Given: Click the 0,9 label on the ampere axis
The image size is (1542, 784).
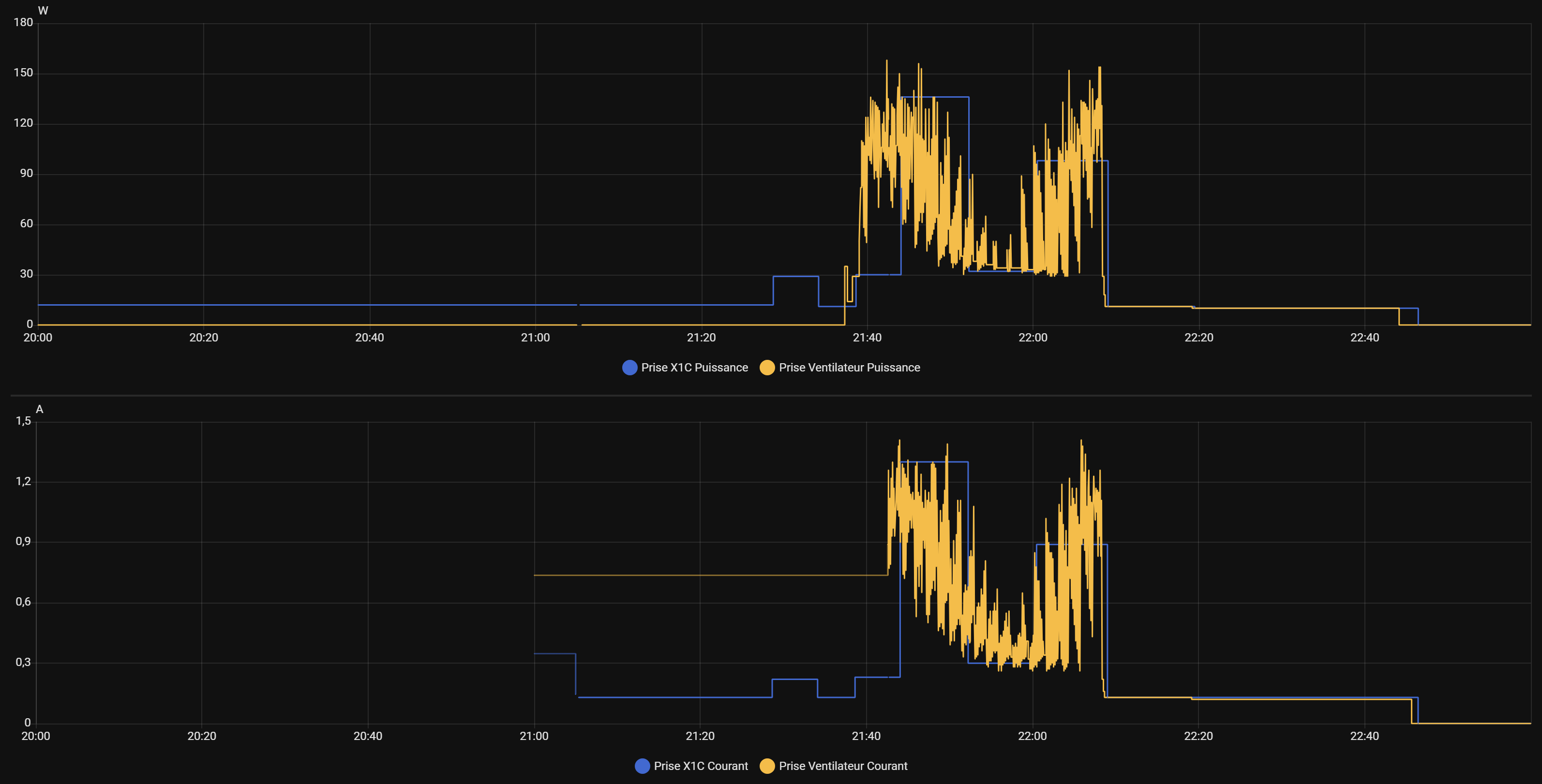Looking at the screenshot, I should [x=23, y=541].
